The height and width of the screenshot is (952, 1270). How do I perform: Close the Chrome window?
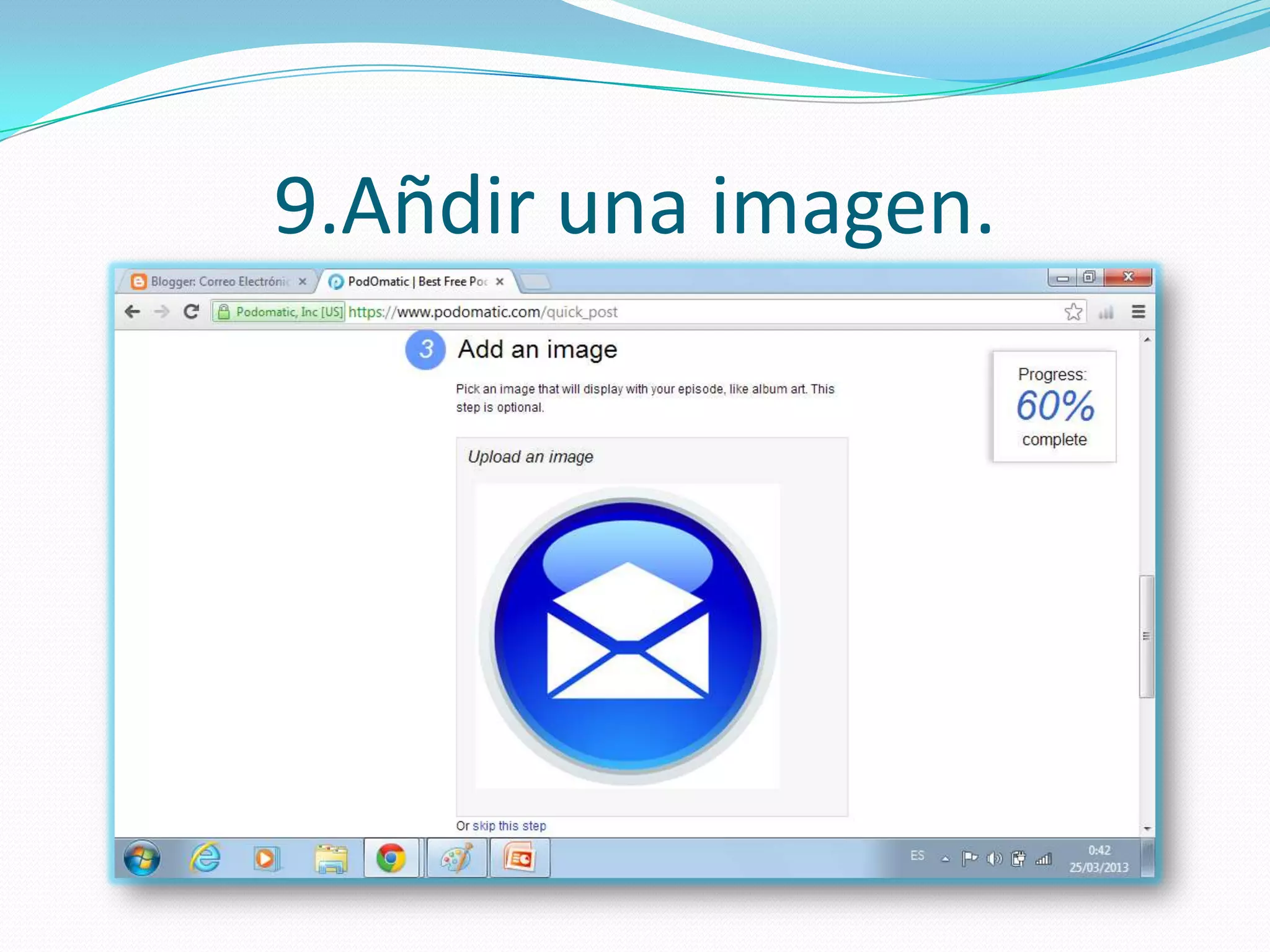coord(1129,277)
